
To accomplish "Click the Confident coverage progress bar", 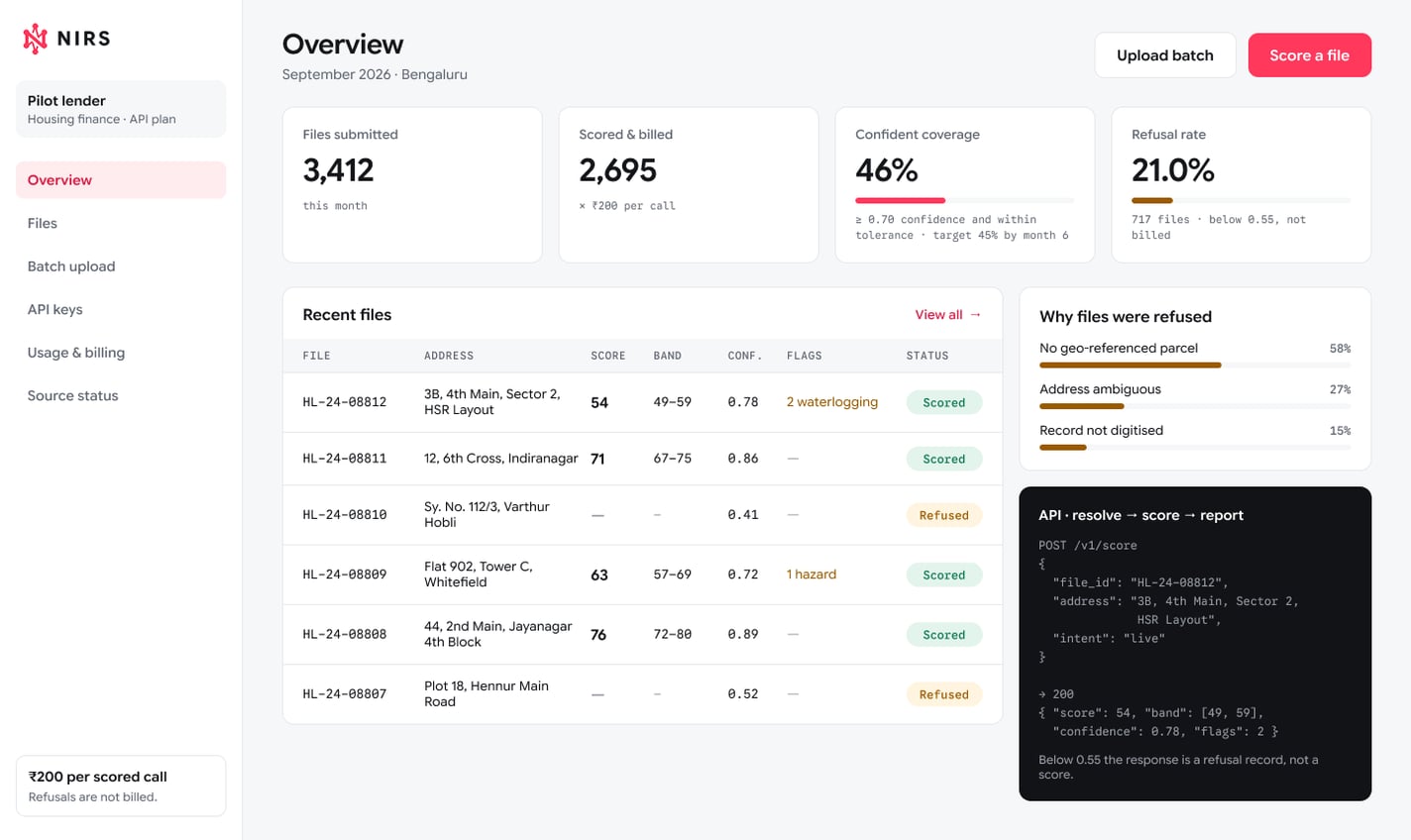I will [965, 200].
